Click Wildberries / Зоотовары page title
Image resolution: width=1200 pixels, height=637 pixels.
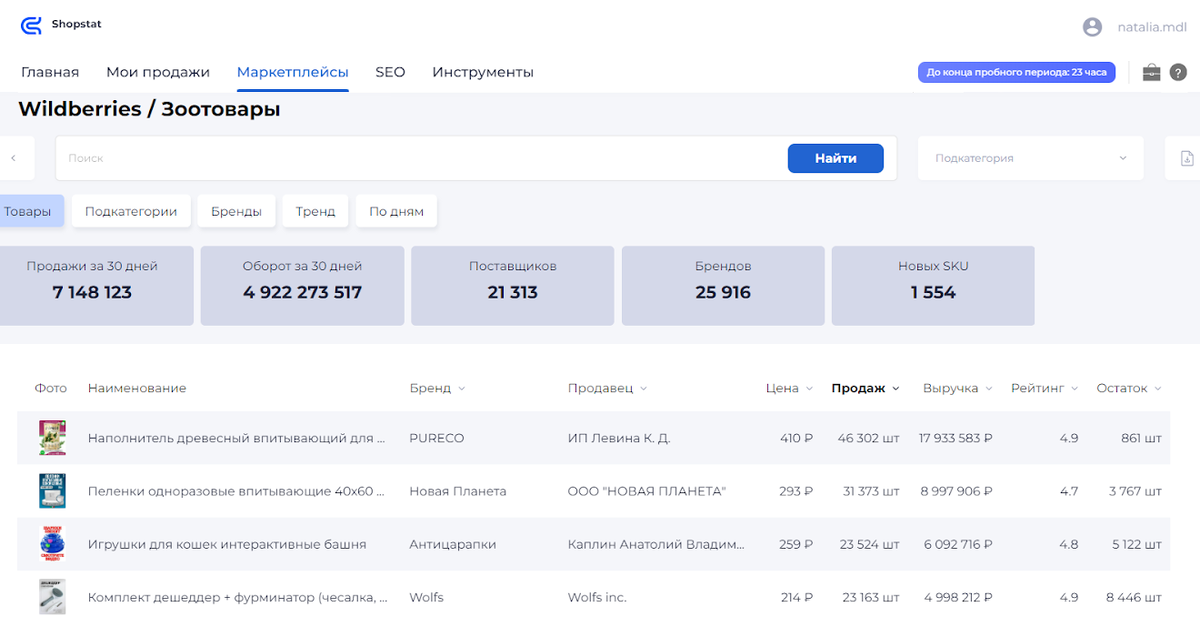tap(149, 109)
